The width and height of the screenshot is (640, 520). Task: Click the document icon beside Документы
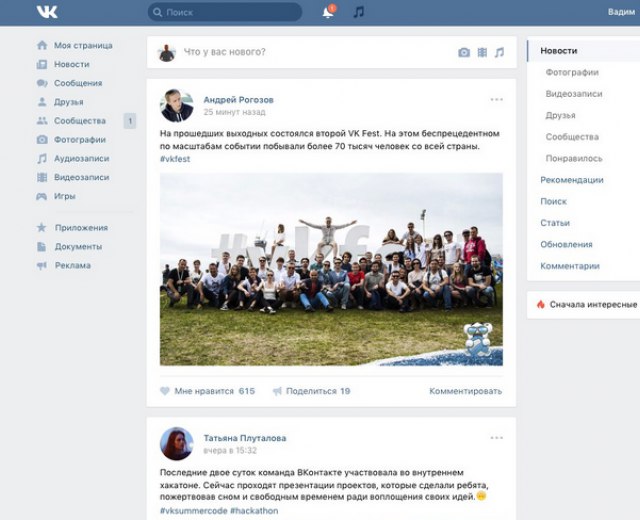coord(42,246)
